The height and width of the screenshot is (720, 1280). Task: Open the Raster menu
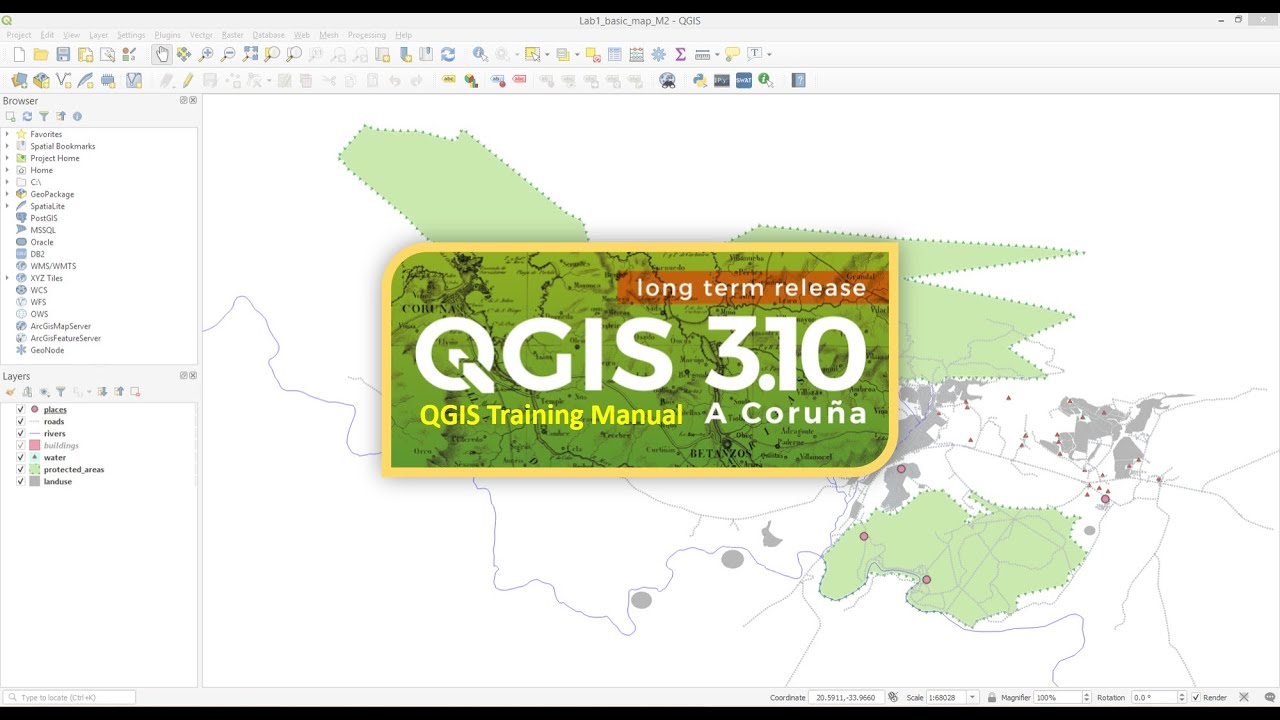[232, 35]
